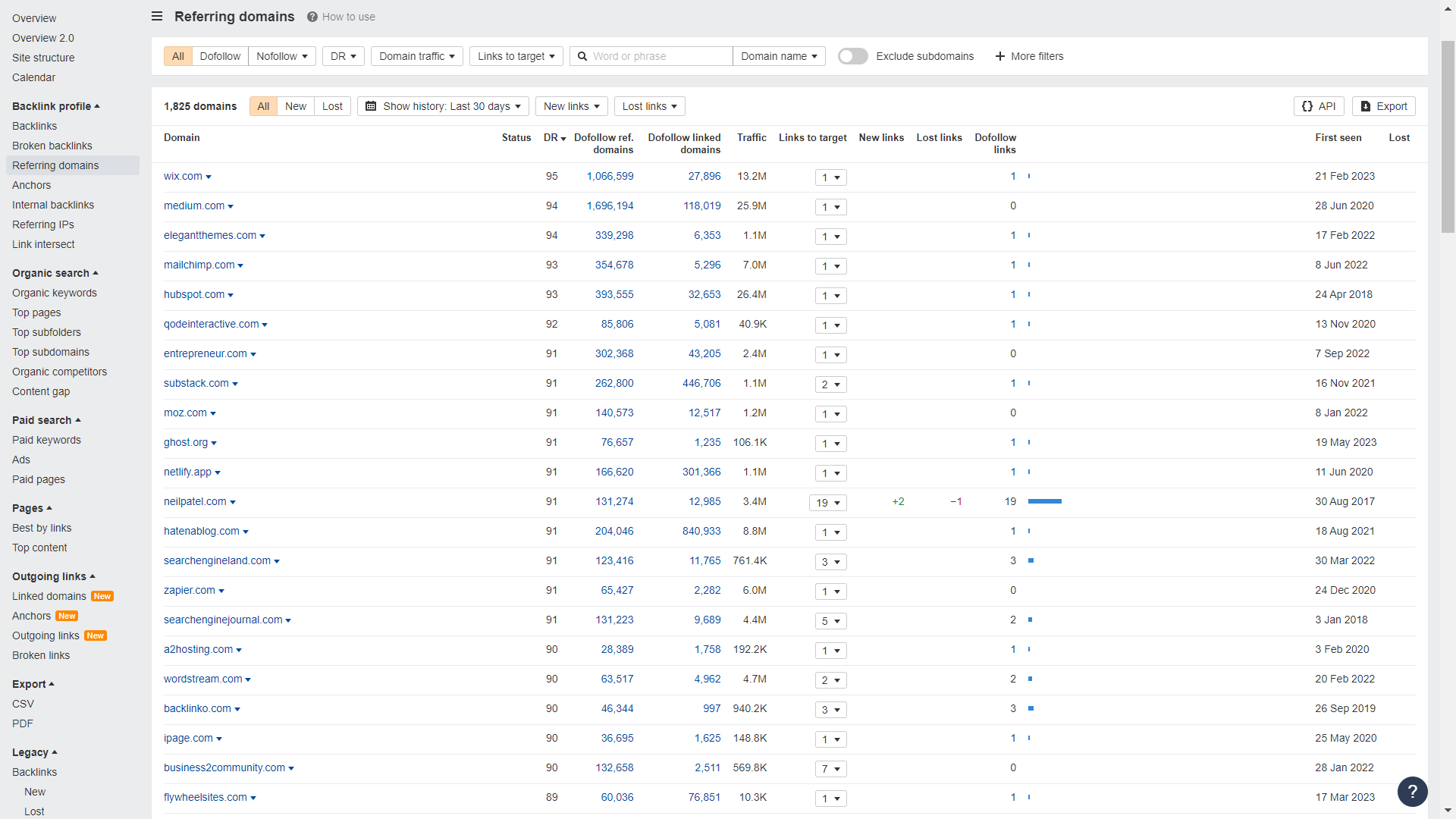Open the wordstream.com domain caret menu
1456x819 pixels.
point(248,680)
